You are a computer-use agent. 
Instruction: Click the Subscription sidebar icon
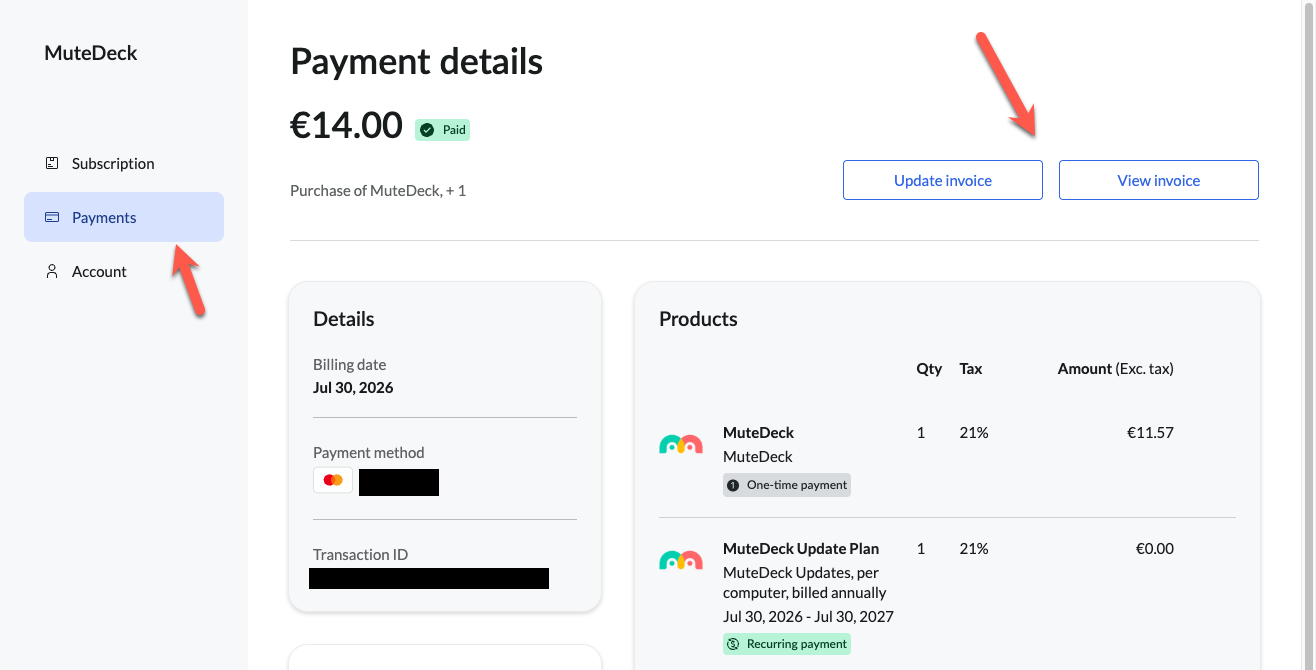[x=52, y=163]
